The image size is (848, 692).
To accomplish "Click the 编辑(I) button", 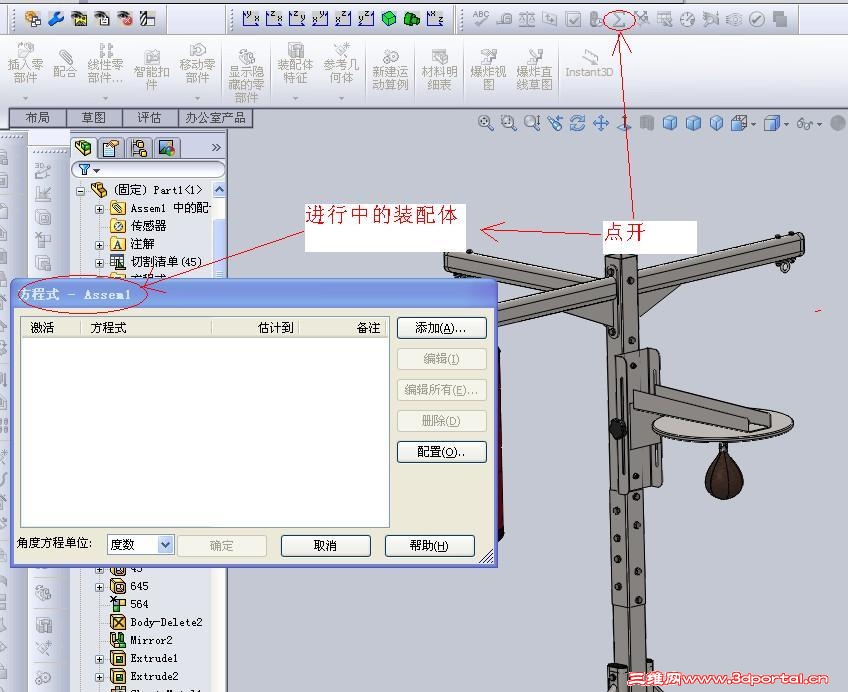I will coord(441,359).
